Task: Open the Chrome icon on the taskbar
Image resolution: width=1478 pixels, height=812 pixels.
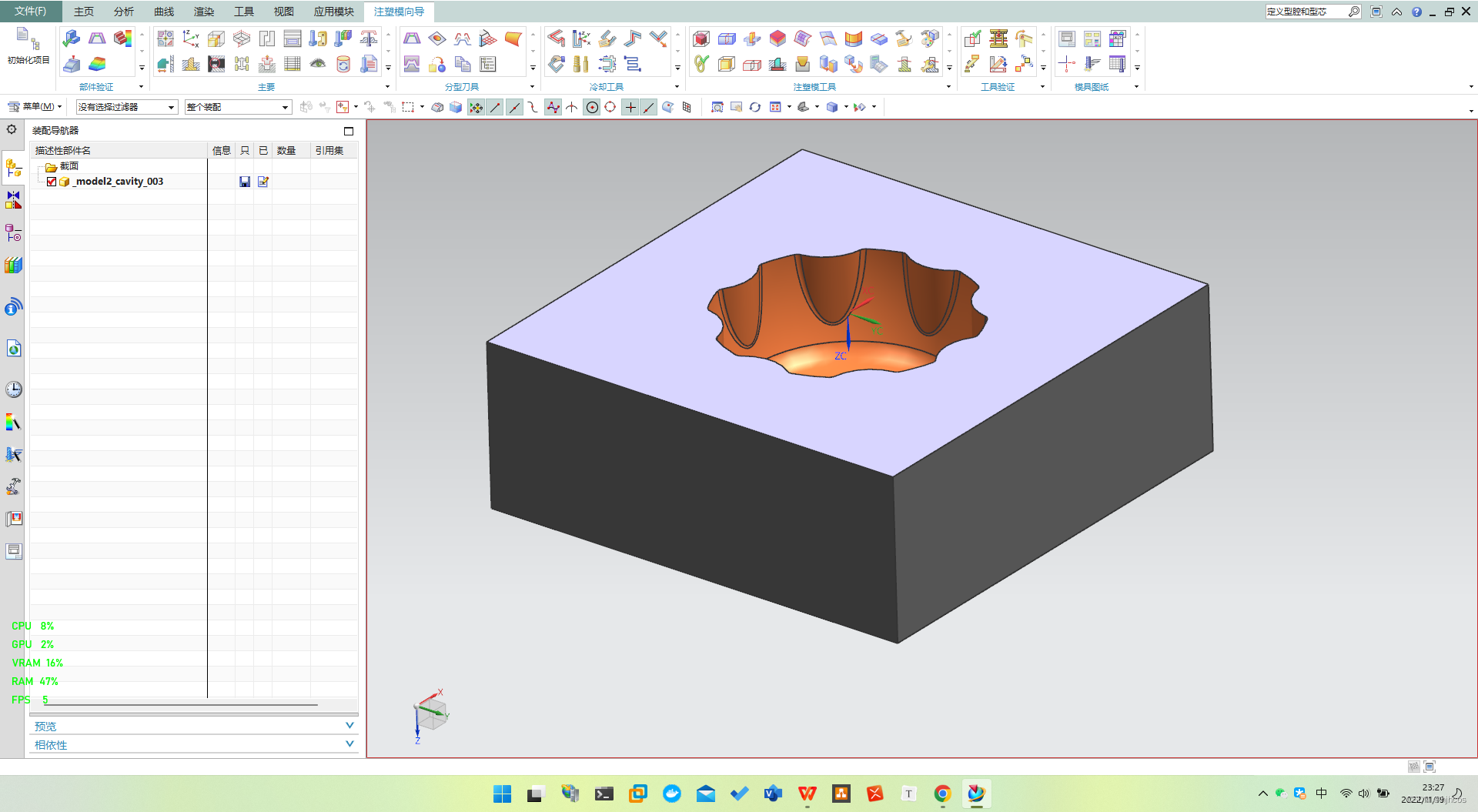Action: (942, 794)
